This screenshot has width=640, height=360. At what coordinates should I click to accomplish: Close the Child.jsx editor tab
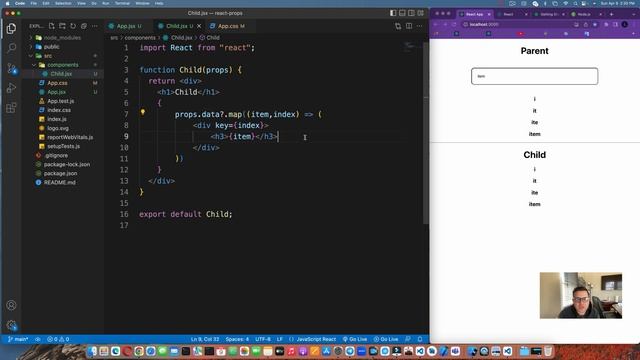pyautogui.click(x=199, y=26)
